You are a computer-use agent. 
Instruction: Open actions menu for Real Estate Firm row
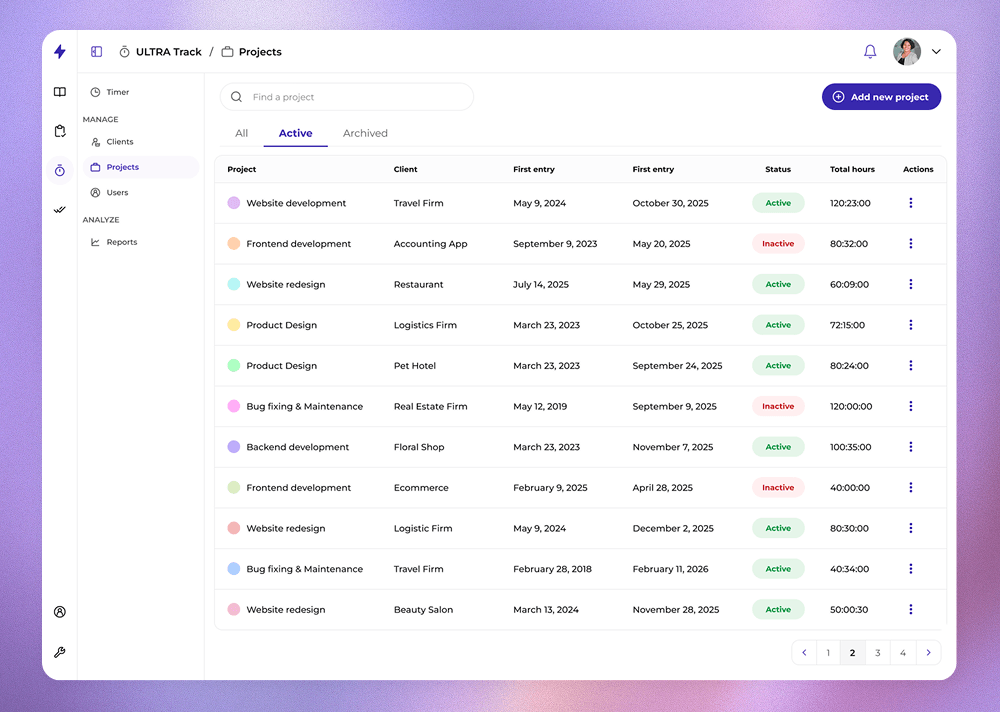(x=911, y=406)
